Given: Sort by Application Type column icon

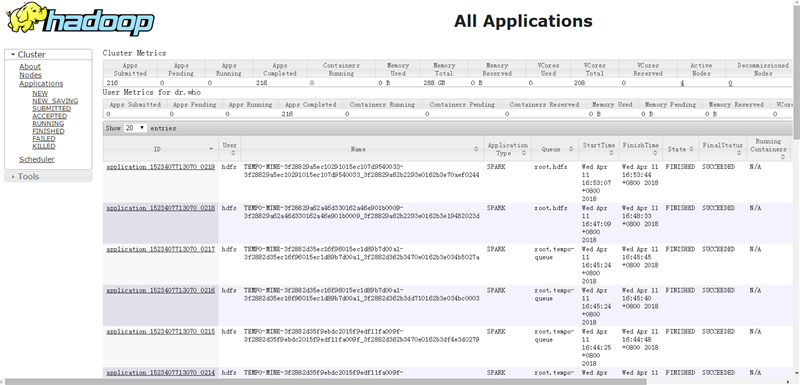Looking at the screenshot, I should [x=523, y=153].
